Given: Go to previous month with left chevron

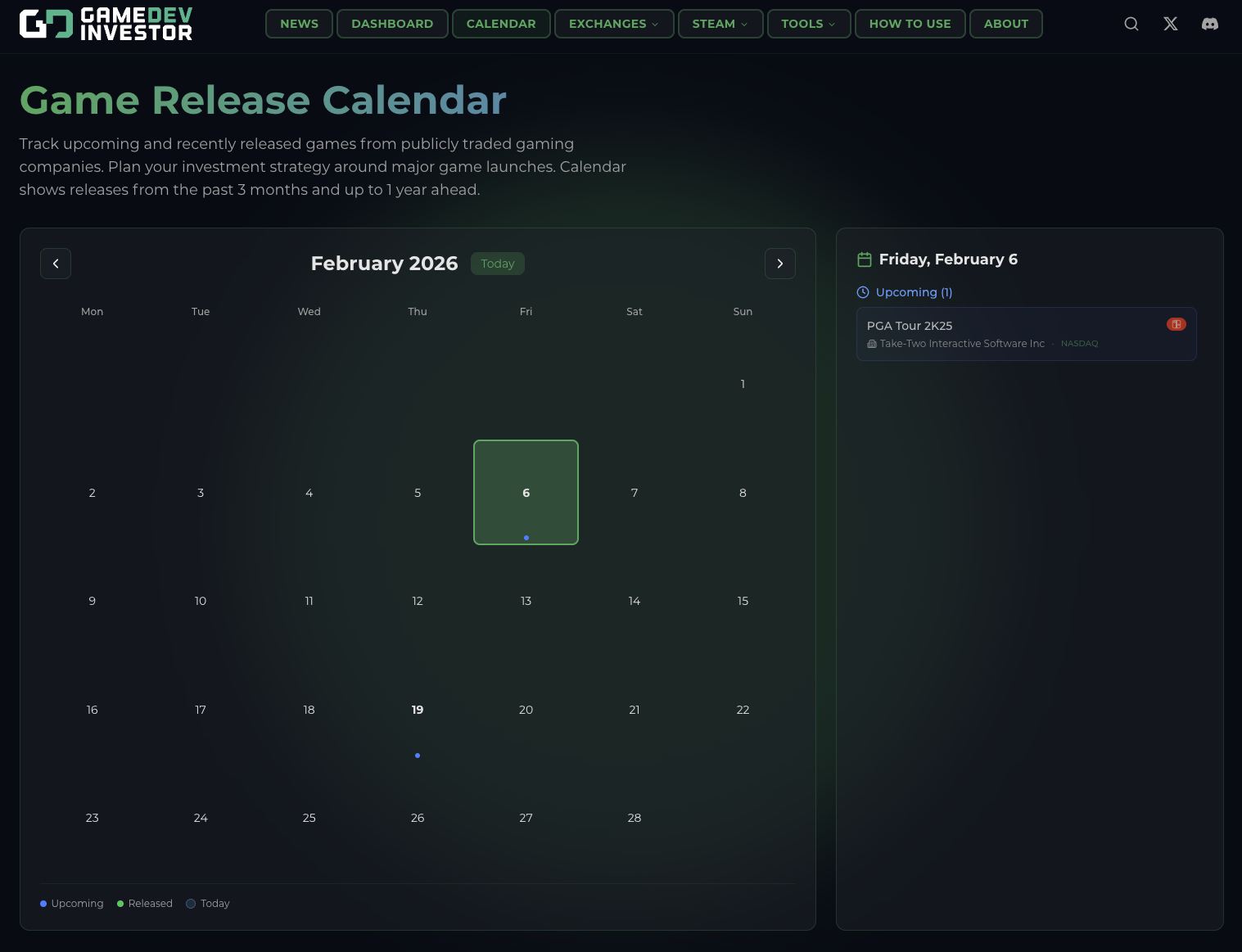Looking at the screenshot, I should [x=56, y=264].
